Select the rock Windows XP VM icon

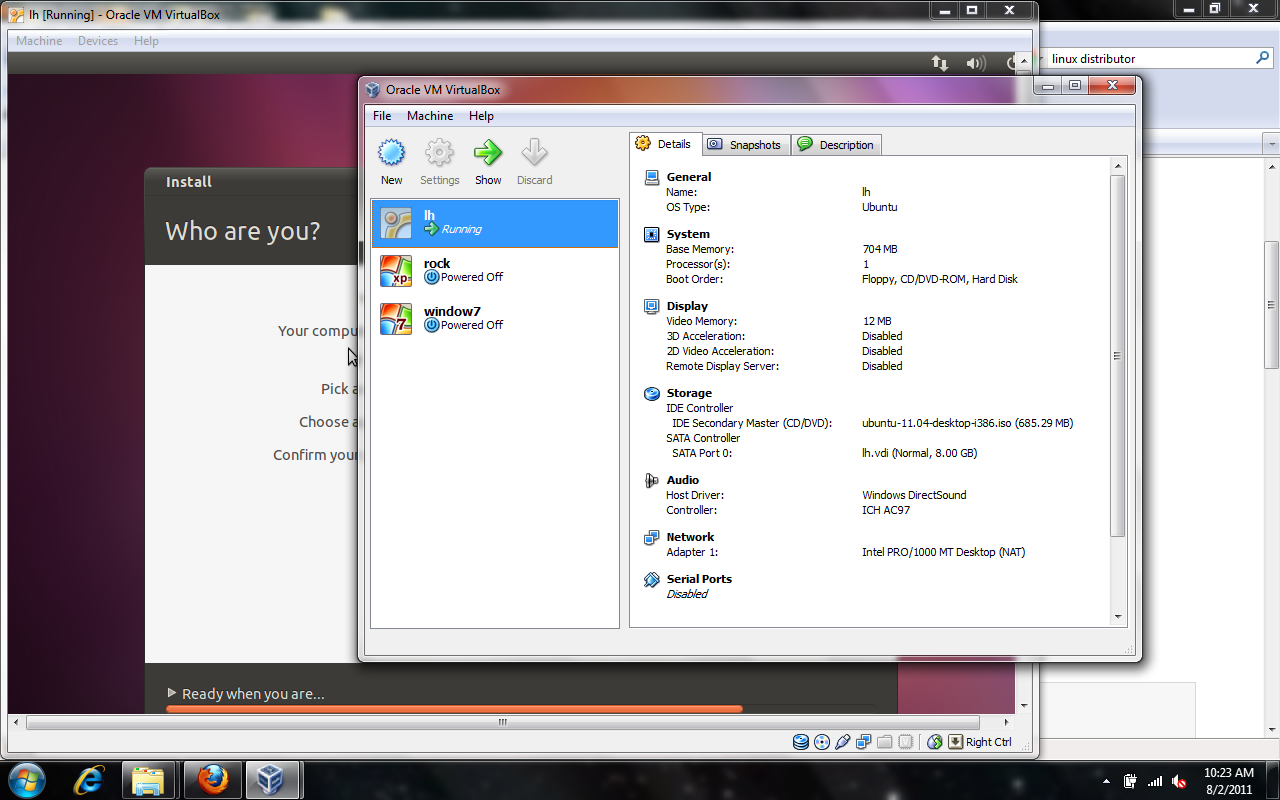396,271
